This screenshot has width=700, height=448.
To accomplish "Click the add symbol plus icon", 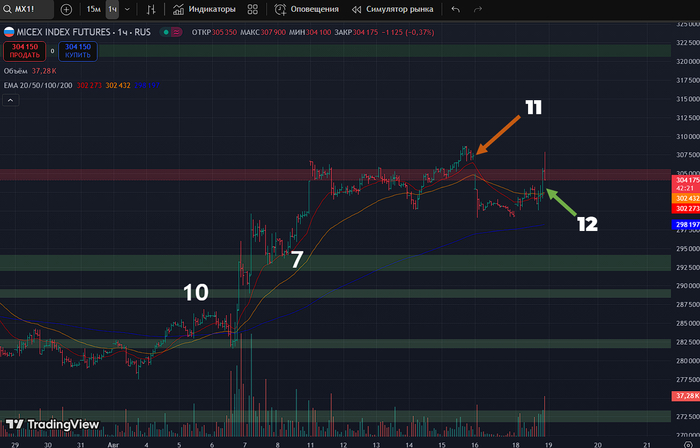I will [x=66, y=9].
